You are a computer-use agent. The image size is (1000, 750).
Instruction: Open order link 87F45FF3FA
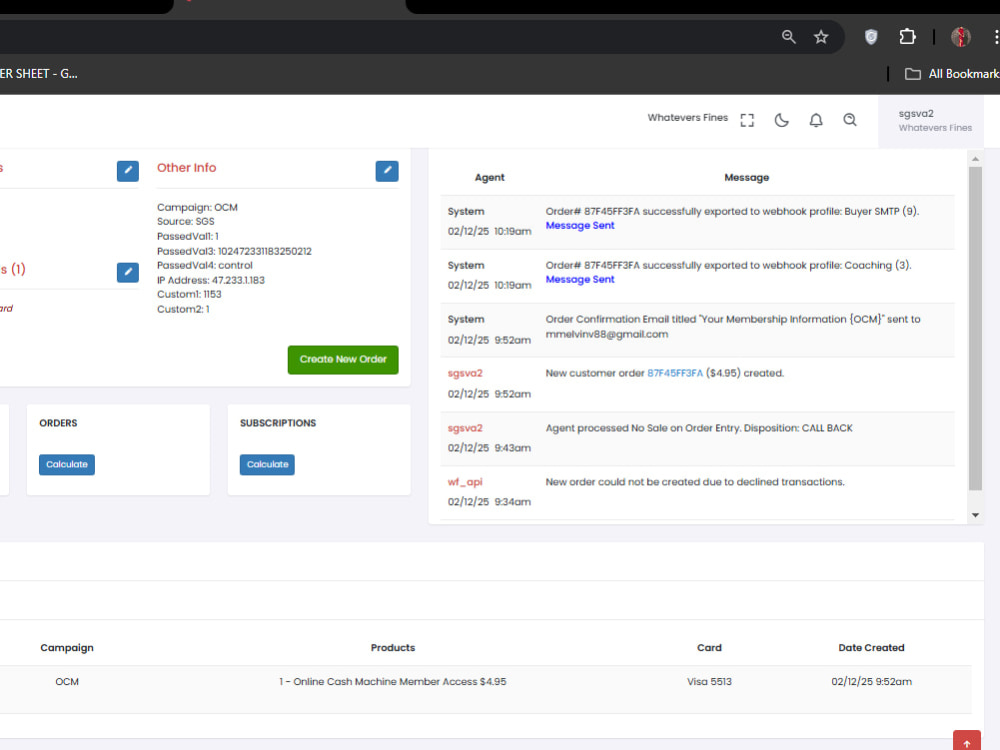(675, 373)
